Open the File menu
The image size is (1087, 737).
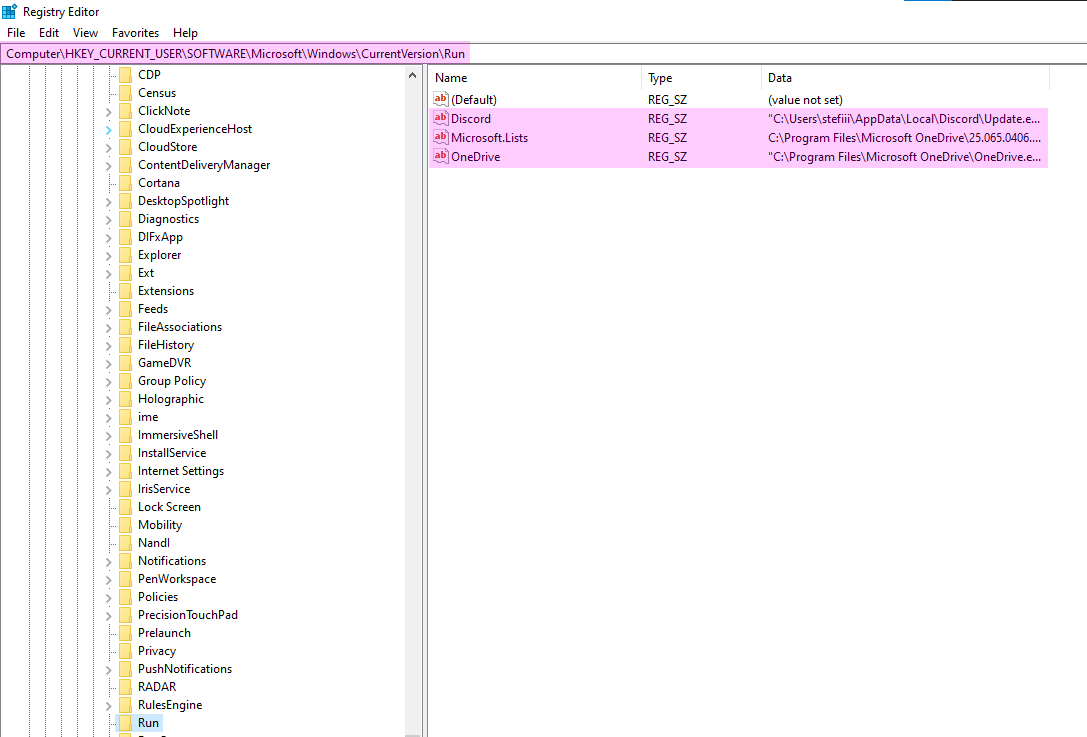pyautogui.click(x=16, y=33)
